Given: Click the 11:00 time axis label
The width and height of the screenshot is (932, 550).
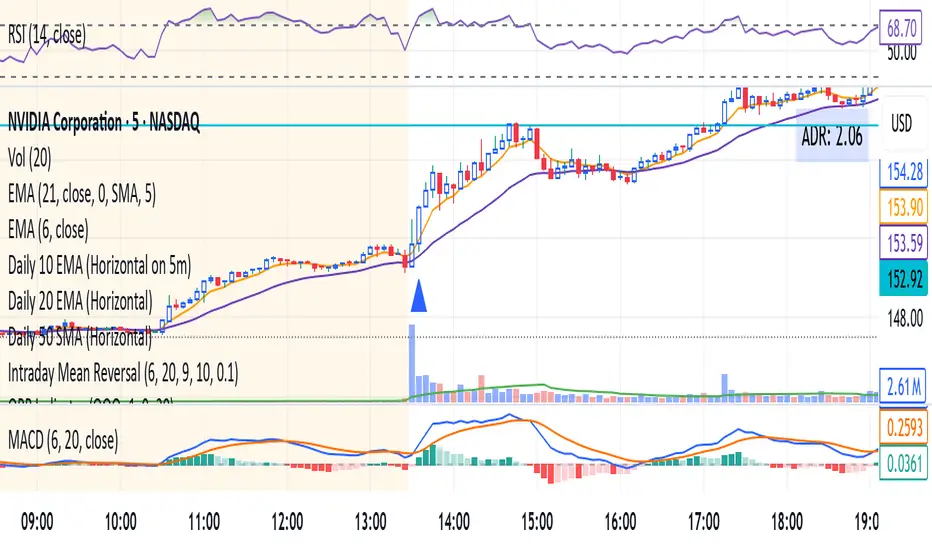Looking at the screenshot, I should coord(204,522).
